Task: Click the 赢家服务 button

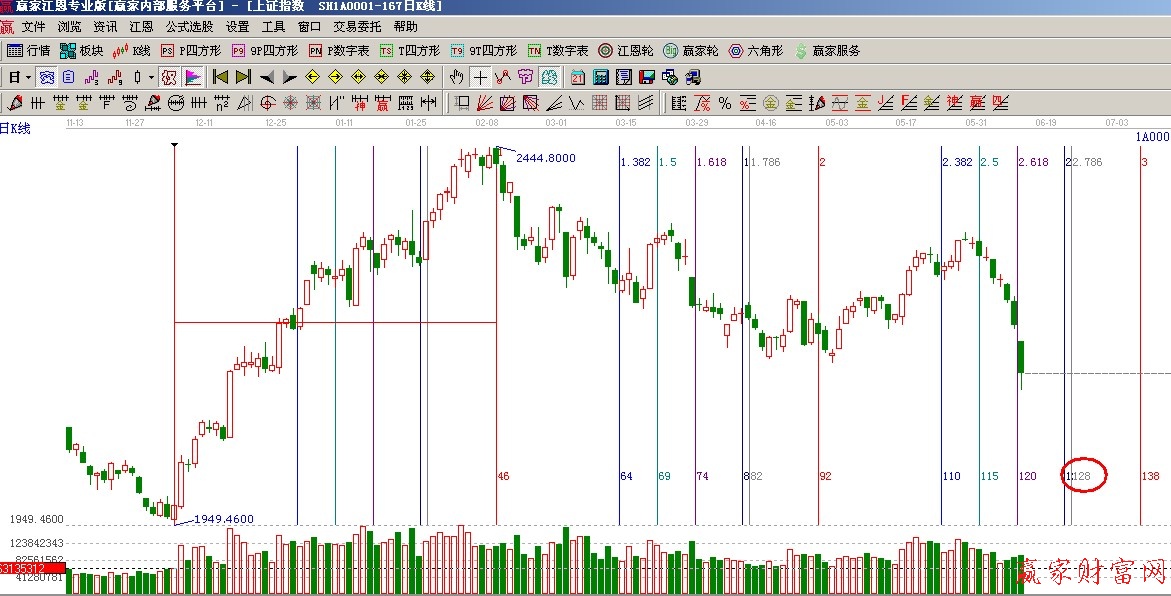Action: point(826,50)
